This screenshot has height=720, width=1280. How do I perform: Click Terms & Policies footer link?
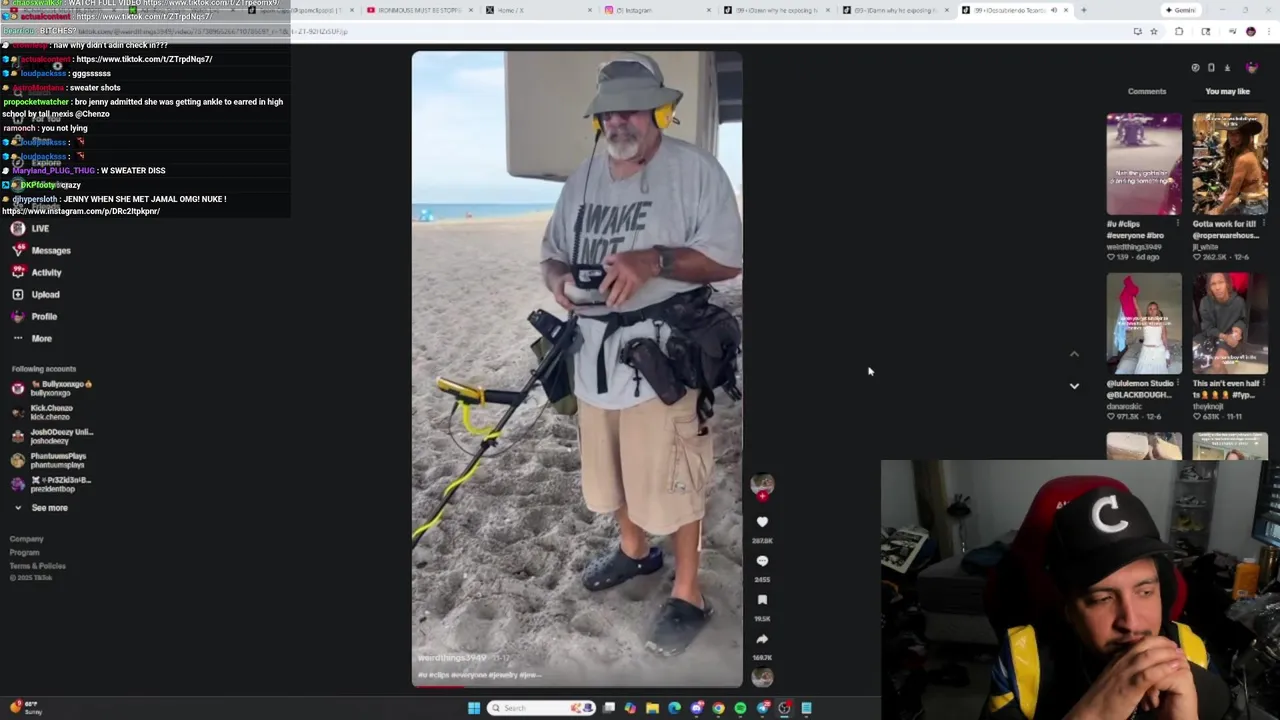point(38,566)
